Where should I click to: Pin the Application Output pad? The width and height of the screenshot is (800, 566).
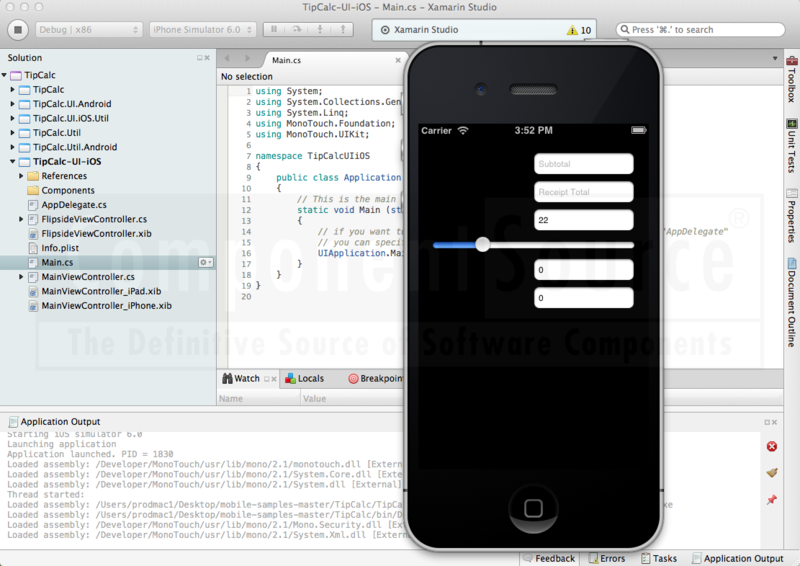pyautogui.click(x=772, y=499)
